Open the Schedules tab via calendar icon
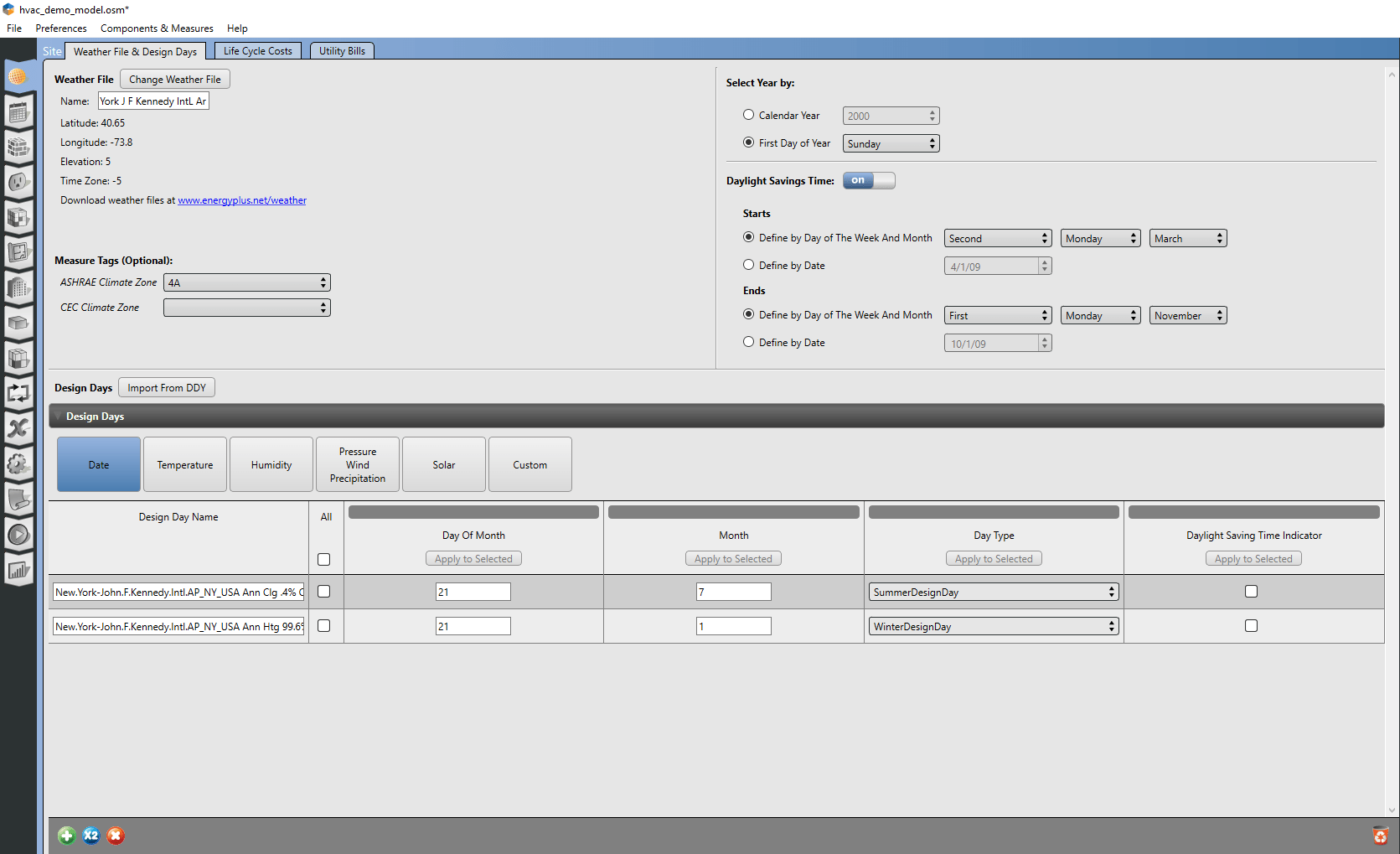 click(x=18, y=112)
